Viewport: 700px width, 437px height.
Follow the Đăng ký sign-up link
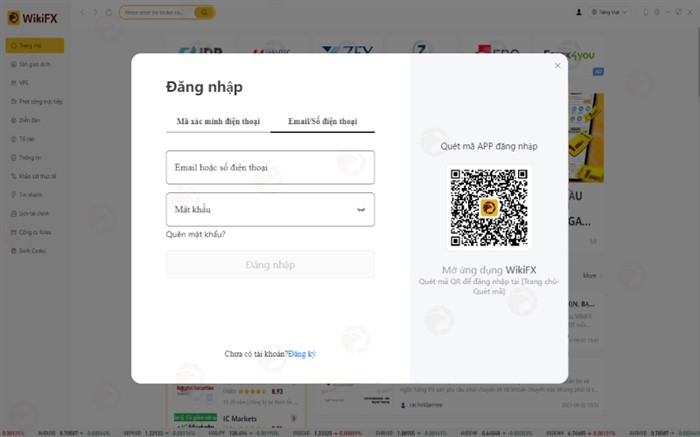(x=302, y=354)
